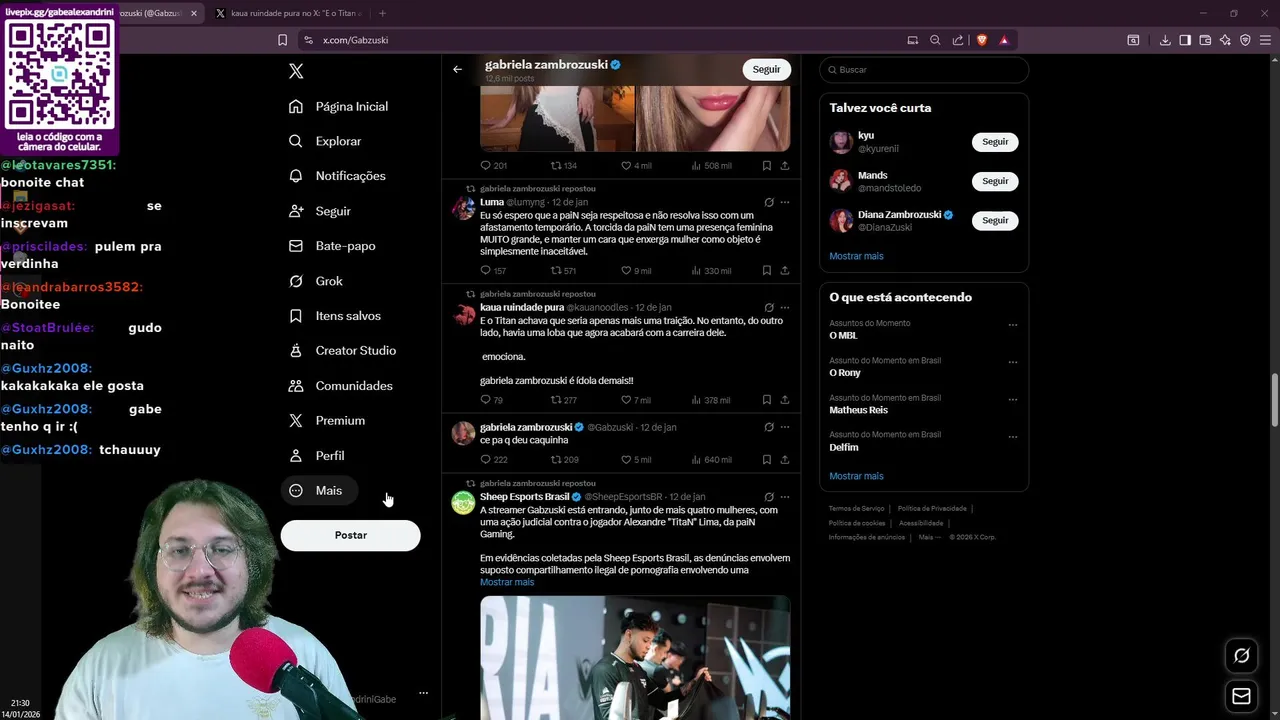The image size is (1280, 720).
Task: Switch to the kaua ruindade pura no X tab
Action: 289,13
